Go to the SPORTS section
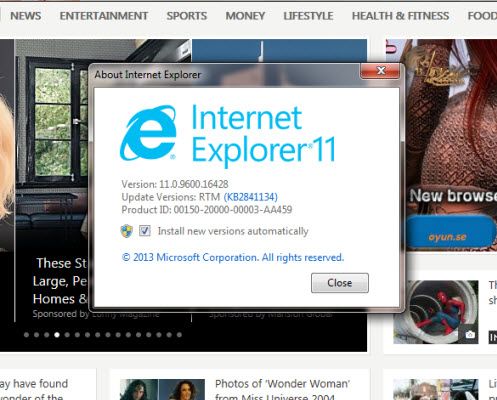Image resolution: width=497 pixels, height=400 pixels. (x=187, y=16)
